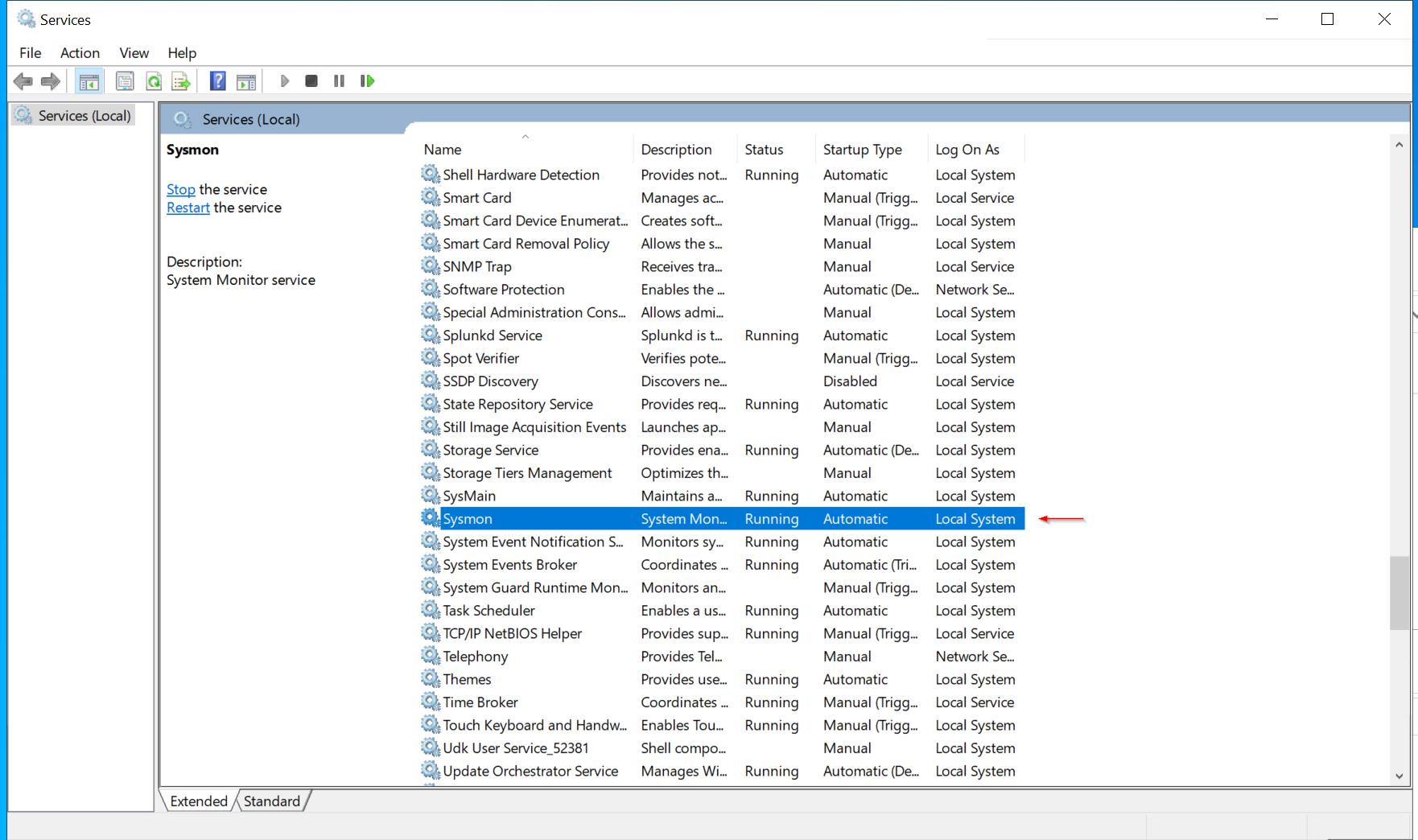The image size is (1418, 840).
Task: Click the Restart Service toolbar icon
Action: pyautogui.click(x=368, y=81)
